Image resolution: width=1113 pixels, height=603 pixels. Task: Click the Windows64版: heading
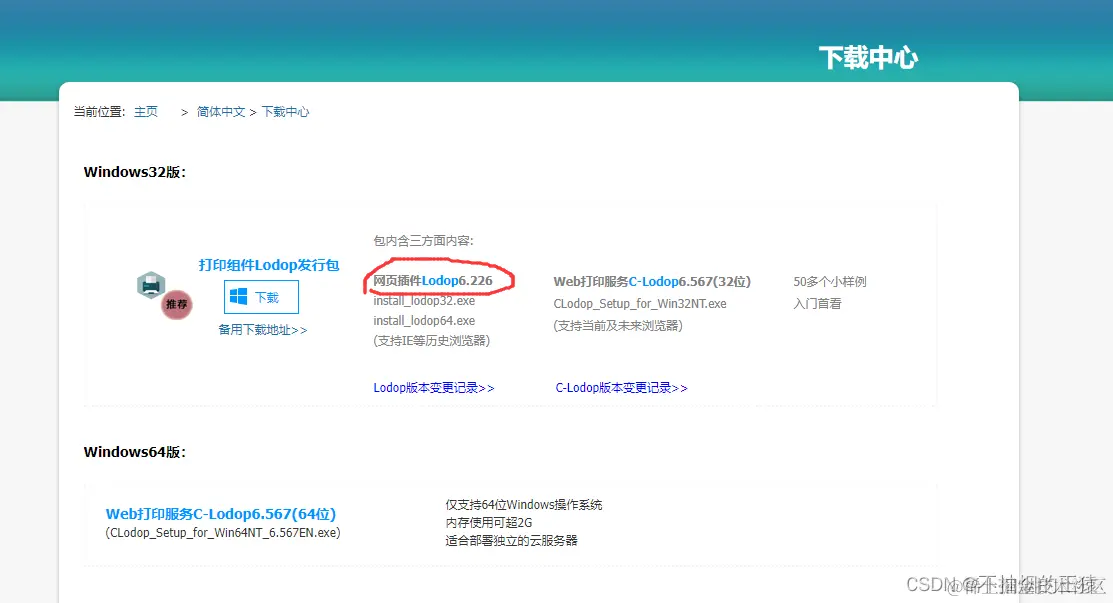click(x=135, y=453)
